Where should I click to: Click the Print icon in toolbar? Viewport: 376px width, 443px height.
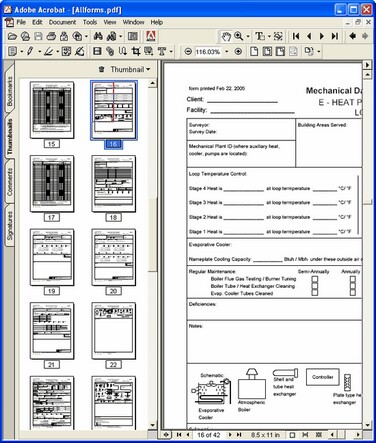pyautogui.click(x=51, y=36)
